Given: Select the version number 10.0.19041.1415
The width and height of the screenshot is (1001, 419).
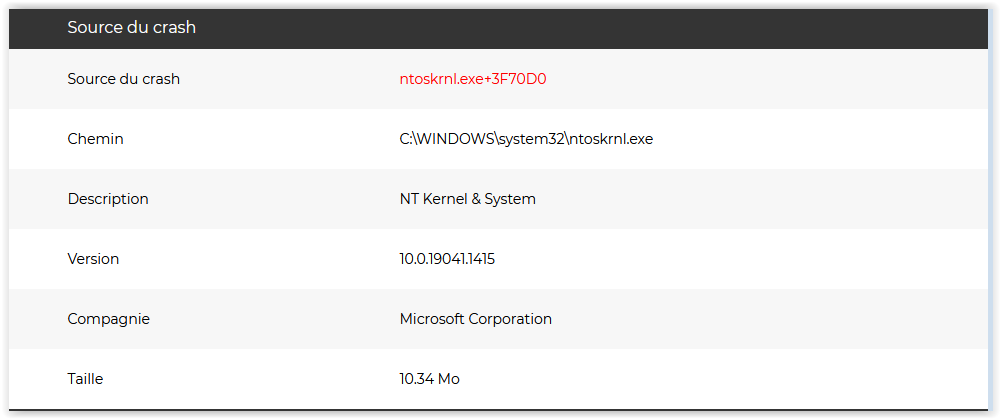Looking at the screenshot, I should coord(447,259).
